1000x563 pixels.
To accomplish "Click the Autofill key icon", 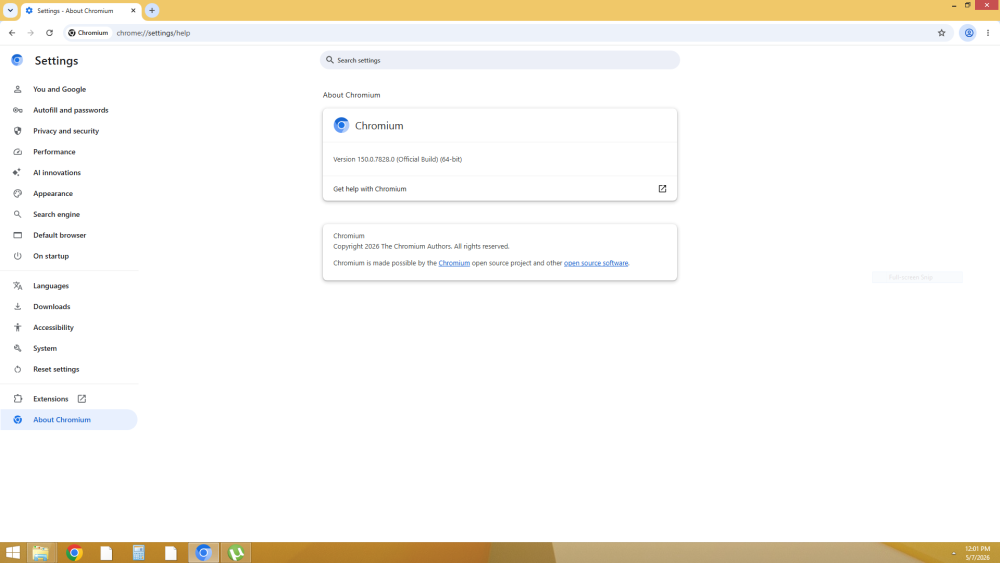I will (17, 110).
